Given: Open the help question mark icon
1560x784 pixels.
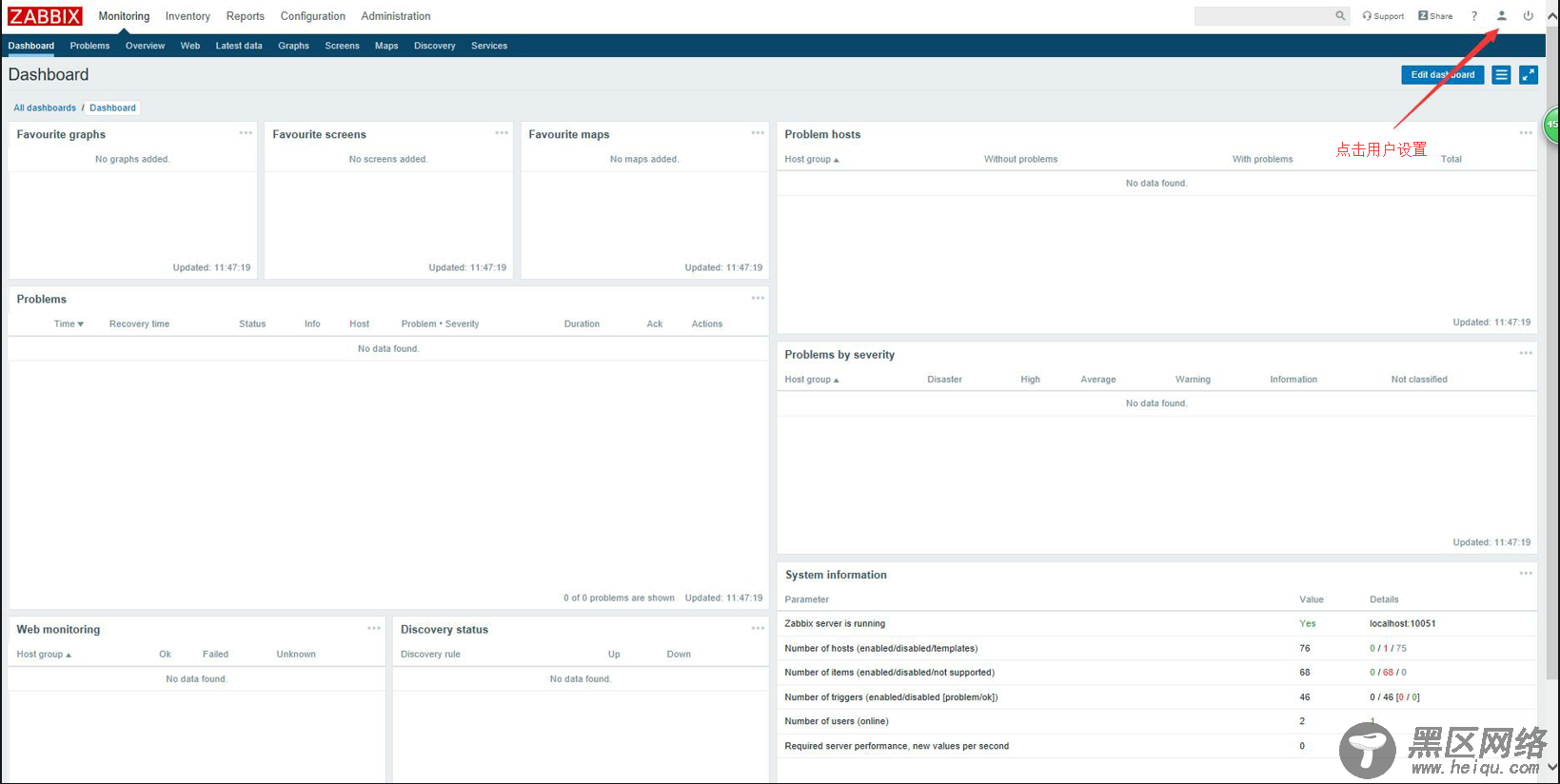Looking at the screenshot, I should point(1474,16).
